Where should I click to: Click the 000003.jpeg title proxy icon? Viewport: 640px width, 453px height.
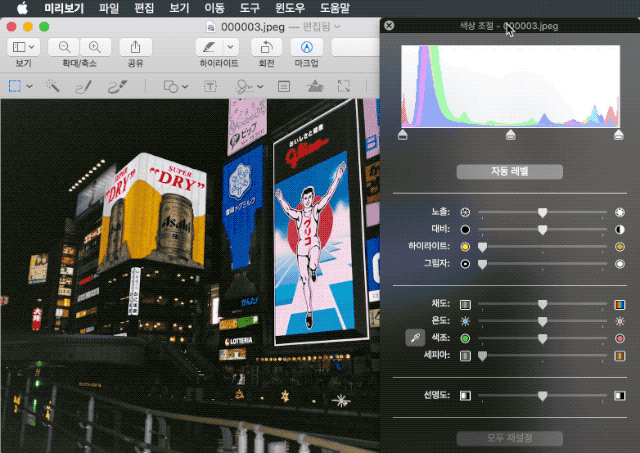click(211, 27)
